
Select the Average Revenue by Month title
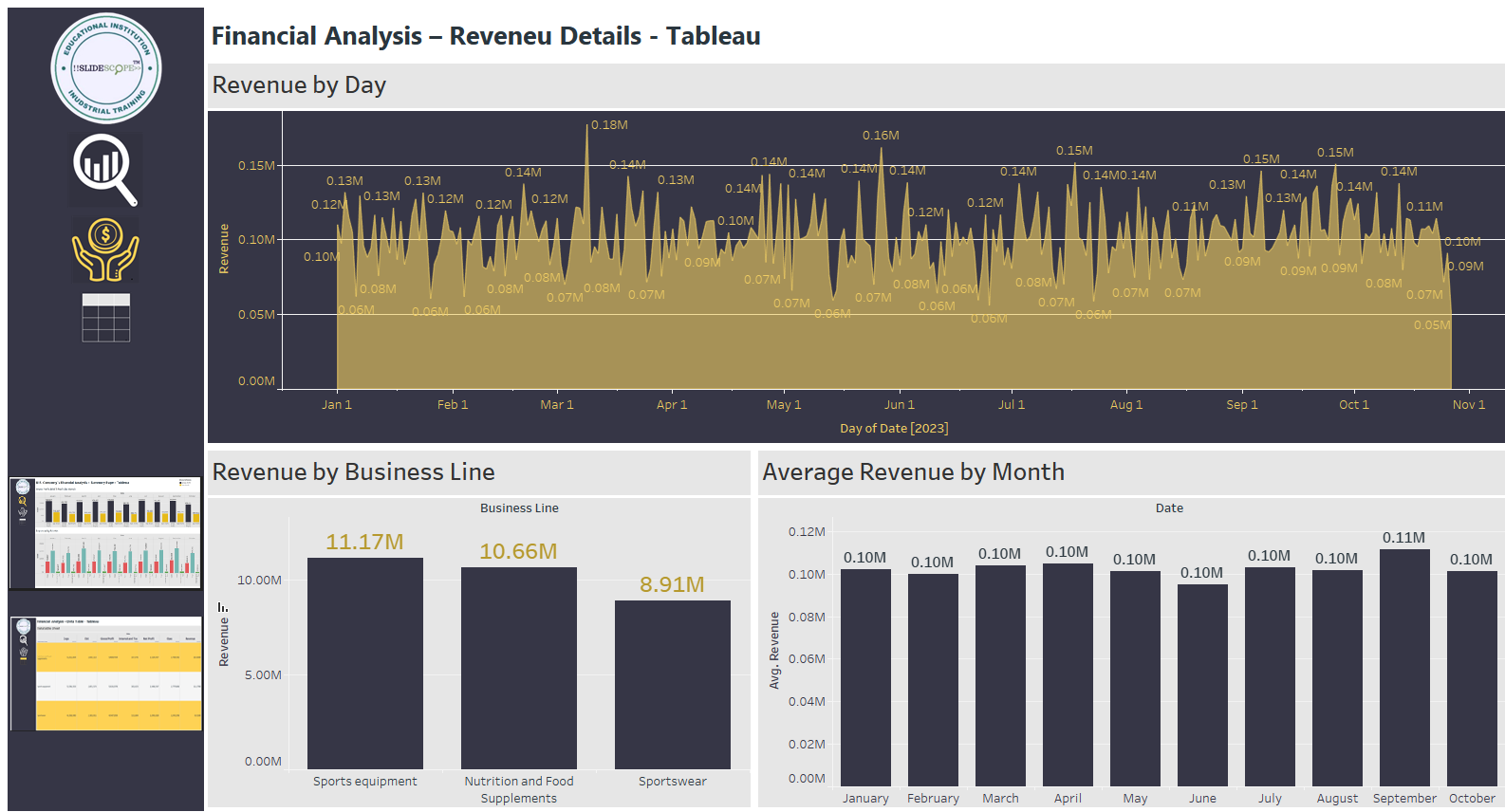(913, 472)
